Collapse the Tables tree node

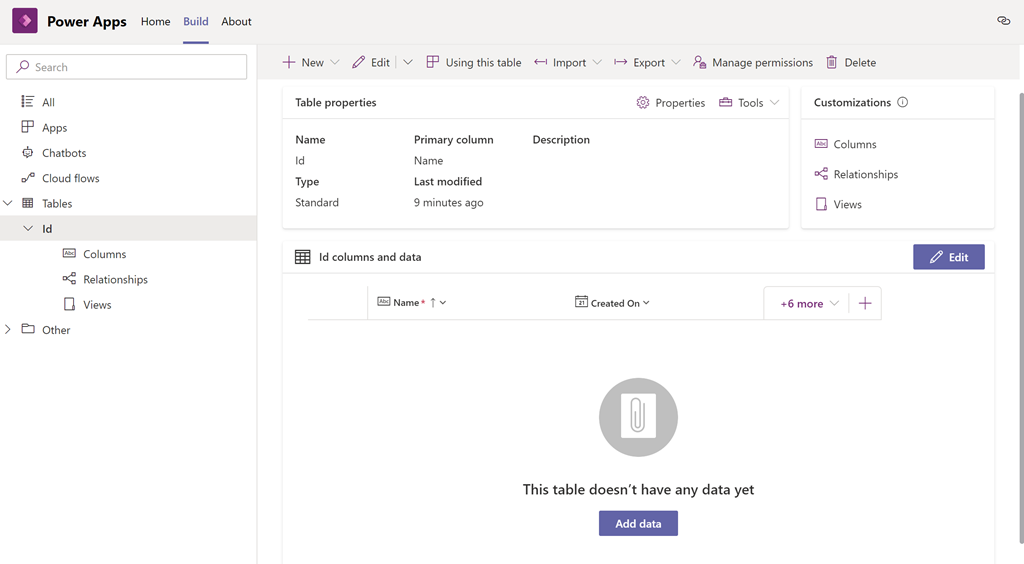[8, 203]
